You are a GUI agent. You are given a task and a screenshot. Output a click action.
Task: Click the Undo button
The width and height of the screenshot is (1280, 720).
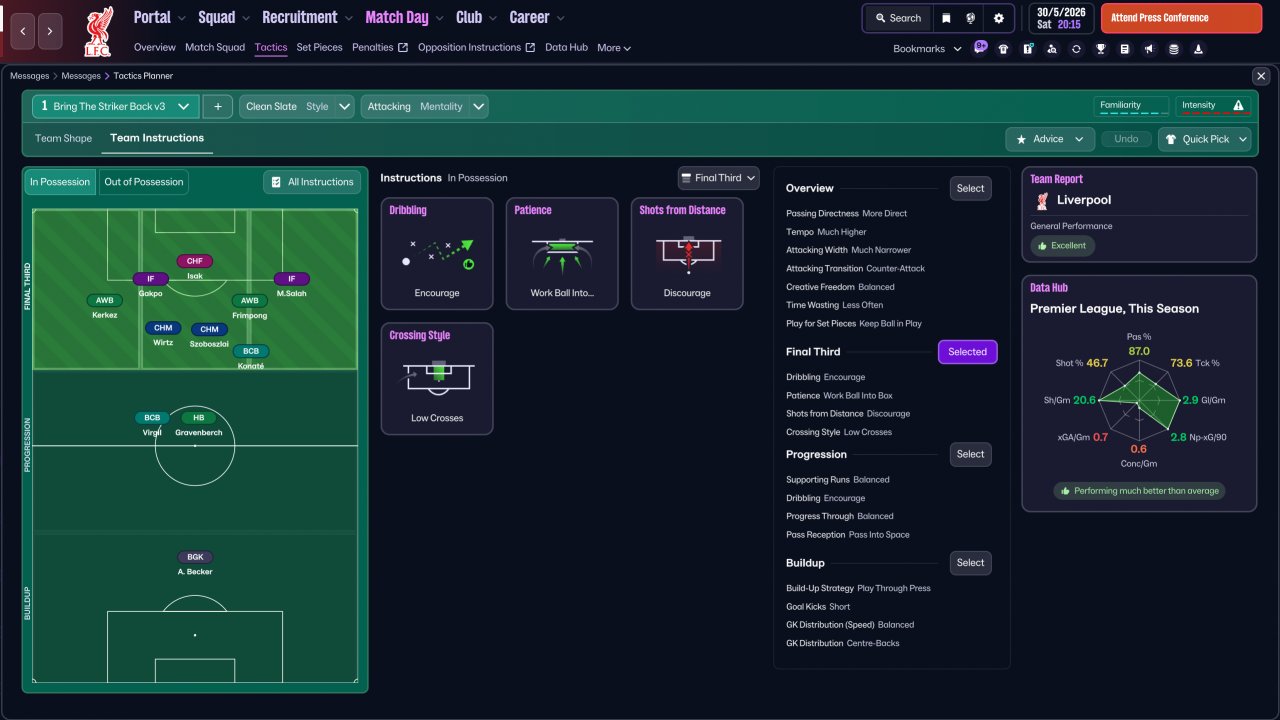(1126, 139)
